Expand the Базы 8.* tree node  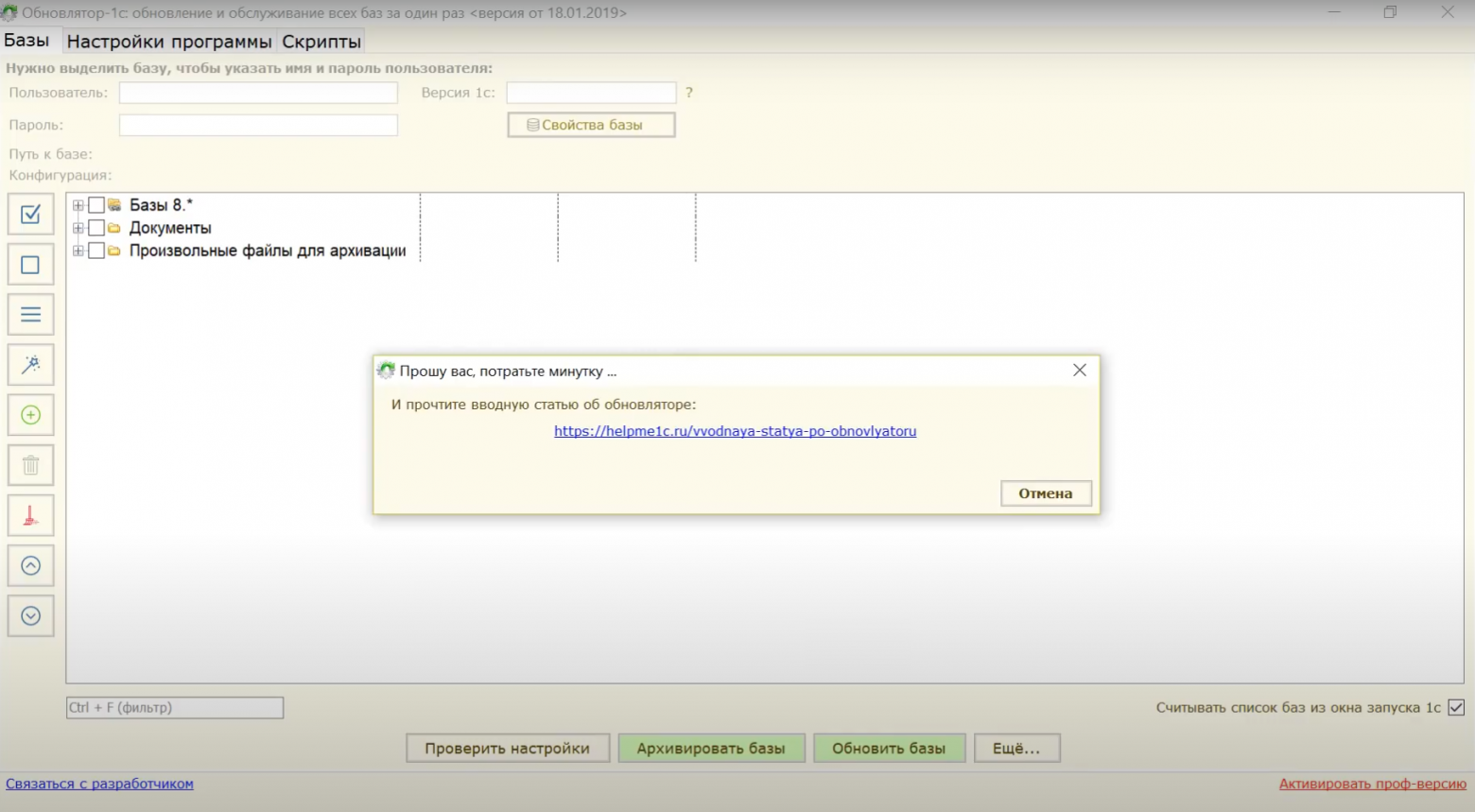78,205
